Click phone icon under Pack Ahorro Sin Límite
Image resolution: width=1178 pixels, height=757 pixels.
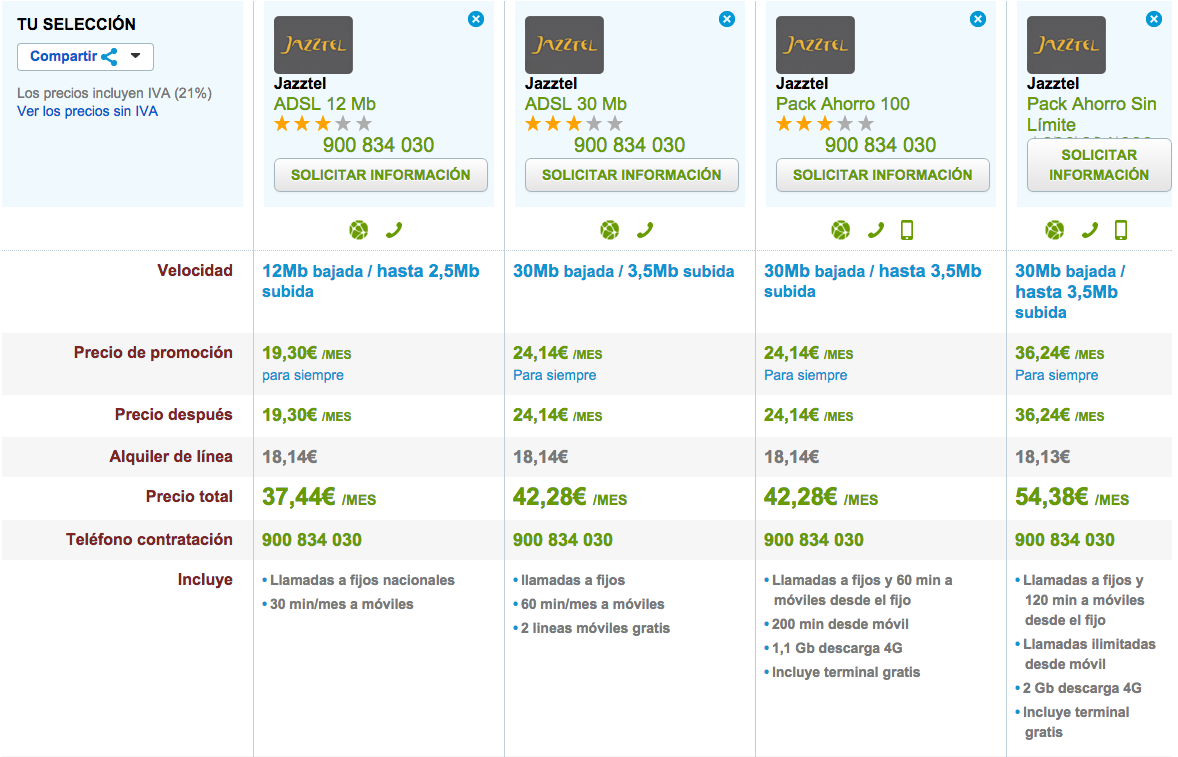tap(1089, 230)
